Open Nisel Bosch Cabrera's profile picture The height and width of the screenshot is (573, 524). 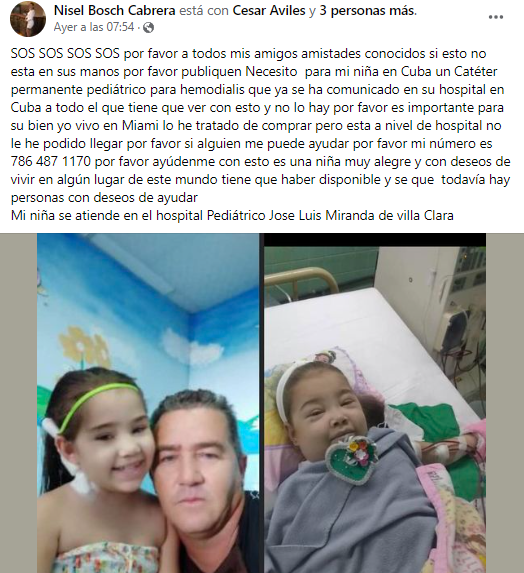[28, 19]
